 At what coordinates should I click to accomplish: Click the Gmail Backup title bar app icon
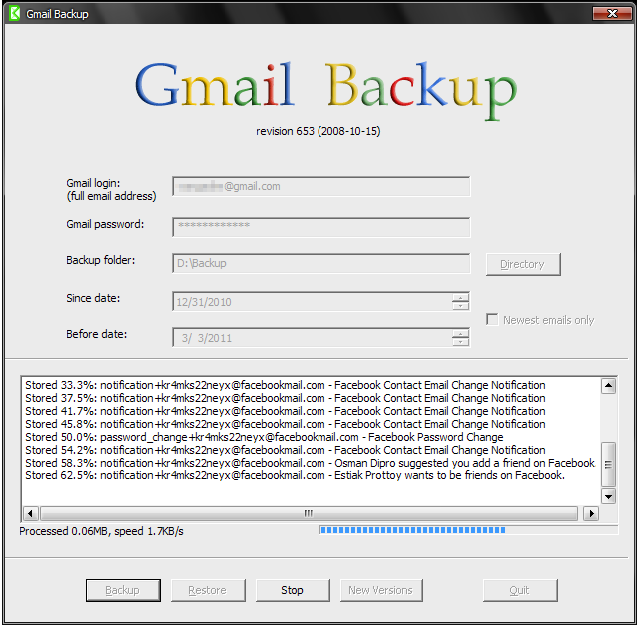pyautogui.click(x=14, y=13)
